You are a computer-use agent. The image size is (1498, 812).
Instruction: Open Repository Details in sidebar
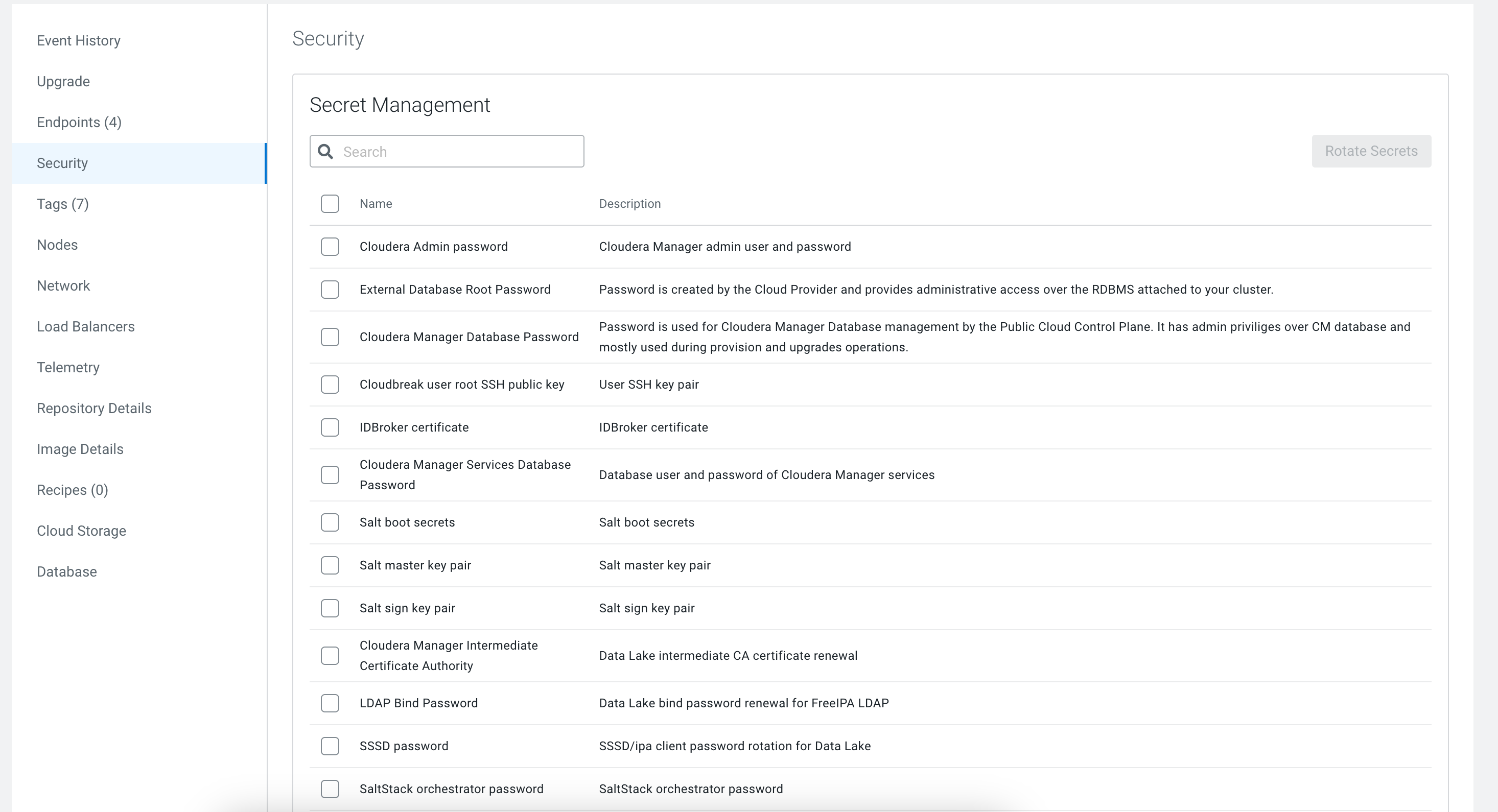click(94, 408)
